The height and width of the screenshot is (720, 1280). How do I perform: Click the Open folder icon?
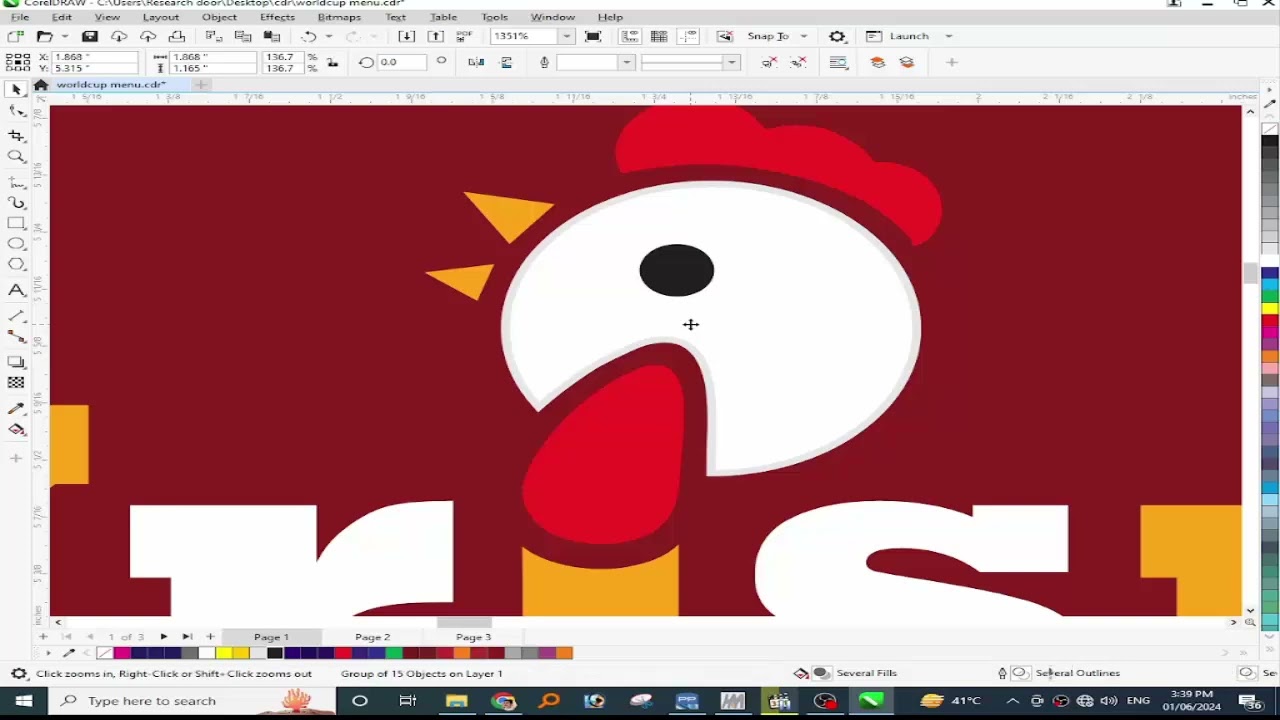(45, 36)
